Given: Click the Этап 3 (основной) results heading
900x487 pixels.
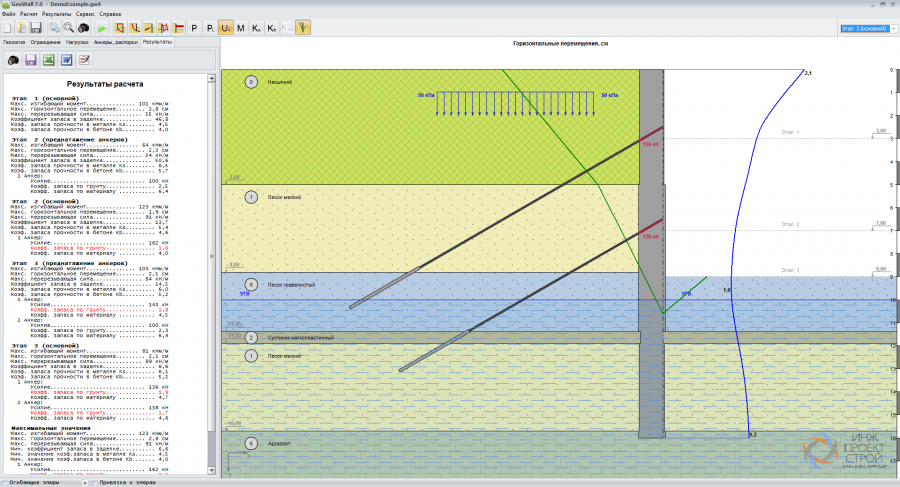Looking at the screenshot, I should (x=45, y=346).
